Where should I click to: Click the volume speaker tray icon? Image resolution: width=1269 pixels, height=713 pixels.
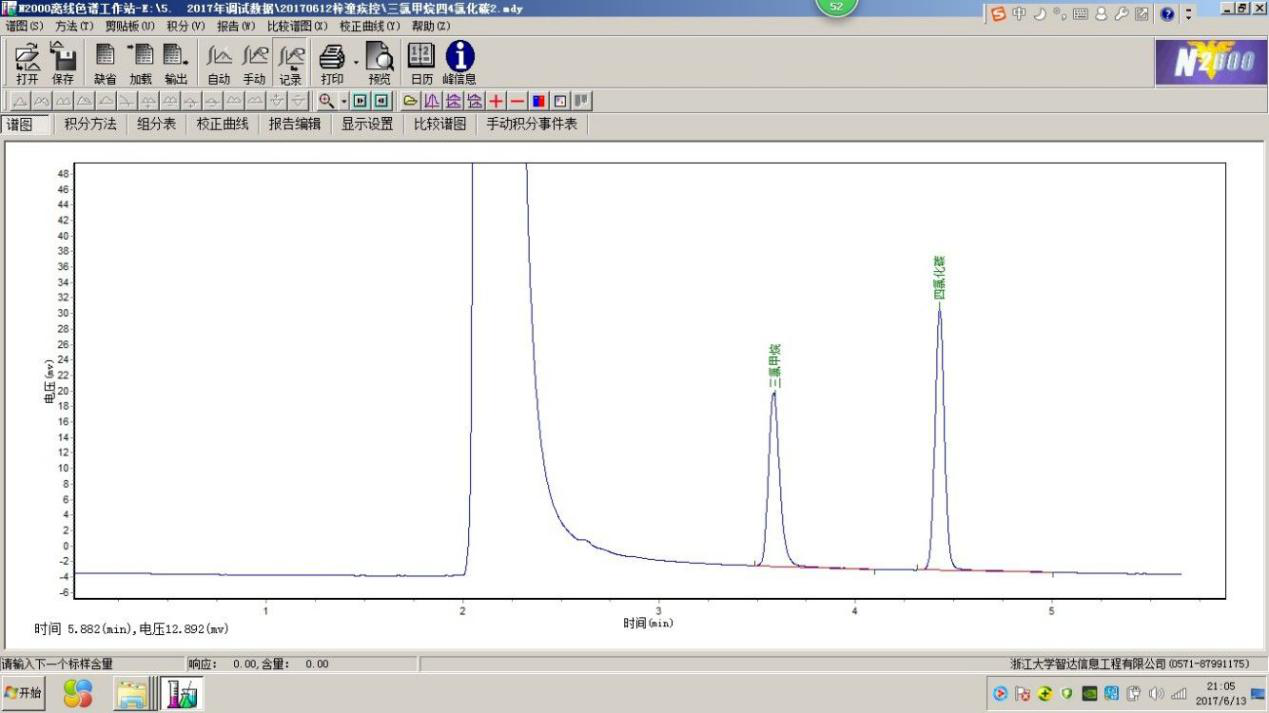(1156, 693)
